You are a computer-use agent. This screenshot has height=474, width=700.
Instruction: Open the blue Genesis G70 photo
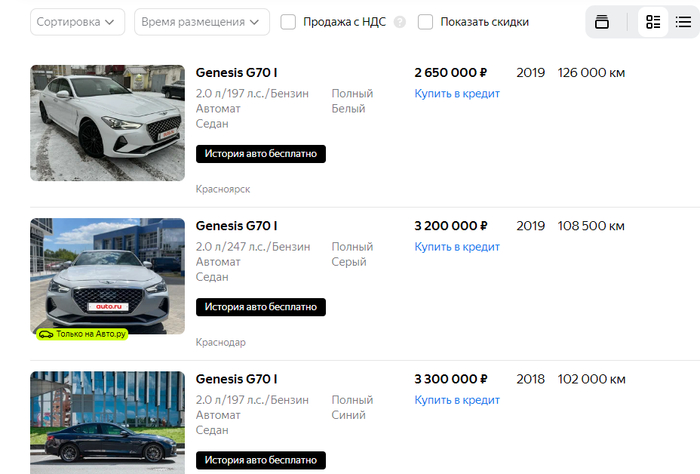pyautogui.click(x=108, y=422)
